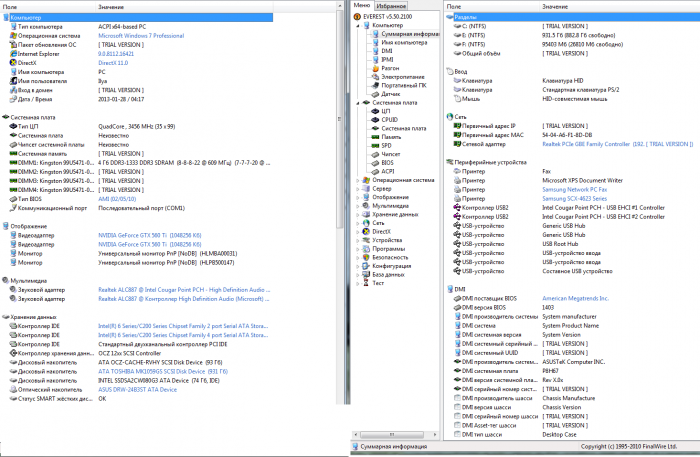The width and height of the screenshot is (700, 457).
Task: Expand the Мультимедиа node in the menu tree
Action: click(x=358, y=206)
